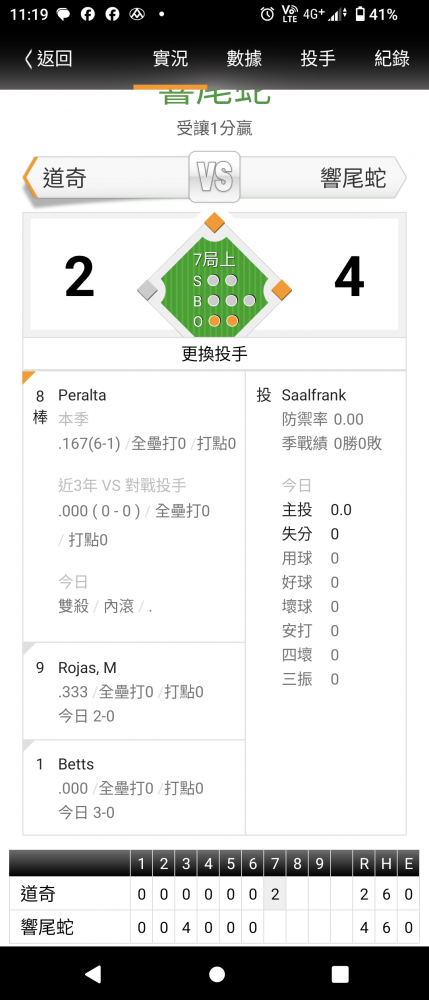Tap the gray third base marker
The height and width of the screenshot is (1000, 429).
pos(148,290)
